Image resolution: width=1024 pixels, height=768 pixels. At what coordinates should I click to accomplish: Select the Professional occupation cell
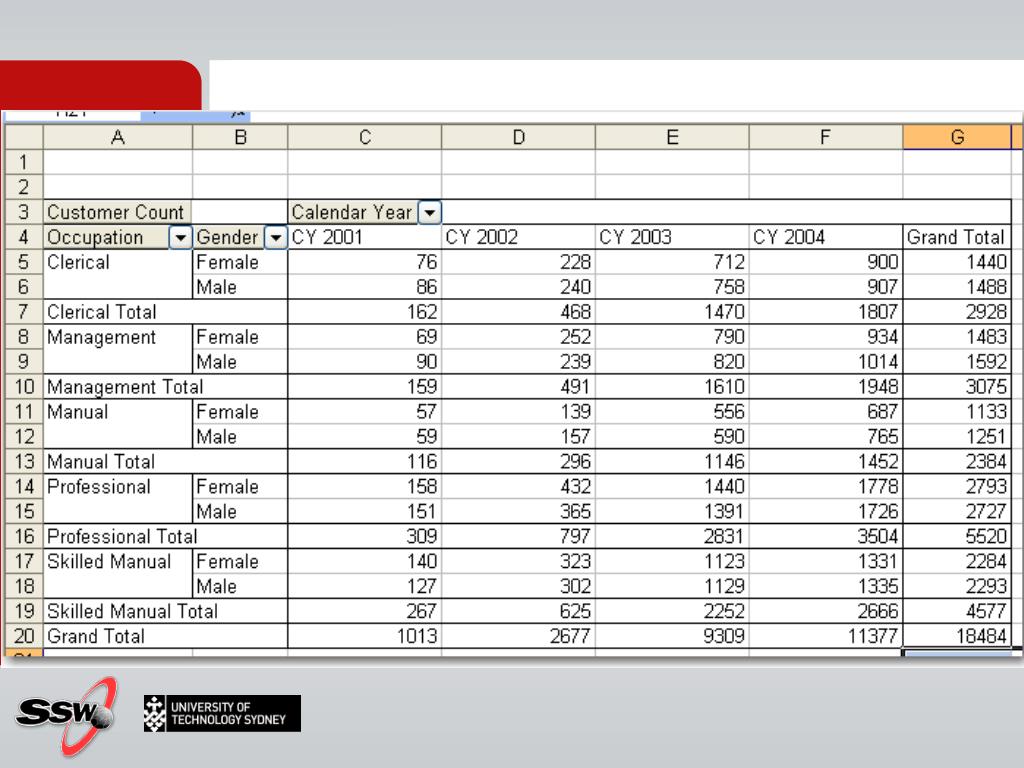click(x=118, y=487)
